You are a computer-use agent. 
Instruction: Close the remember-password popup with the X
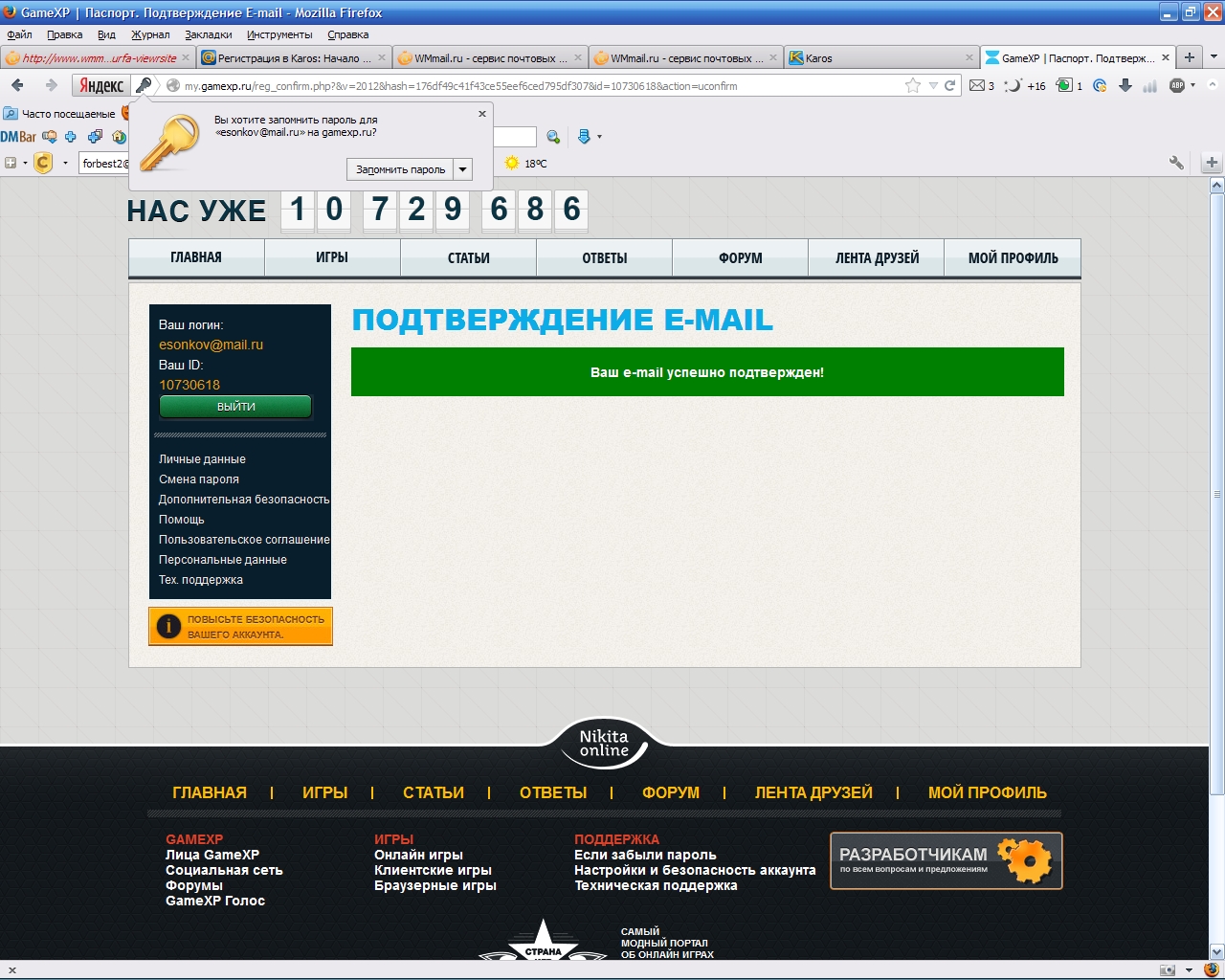[x=481, y=113]
